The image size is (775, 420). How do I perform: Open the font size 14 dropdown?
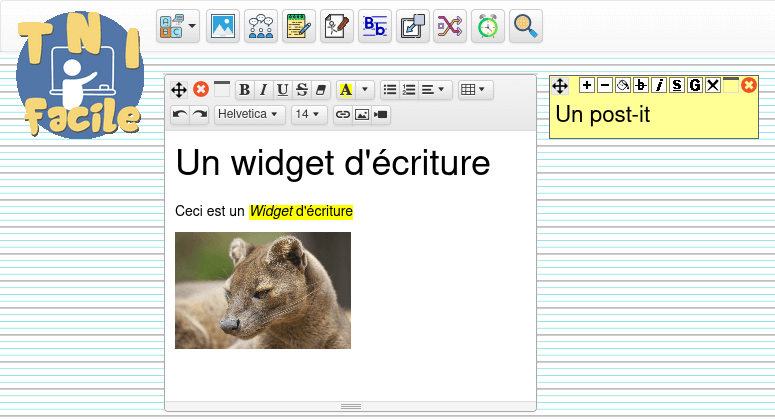(309, 115)
